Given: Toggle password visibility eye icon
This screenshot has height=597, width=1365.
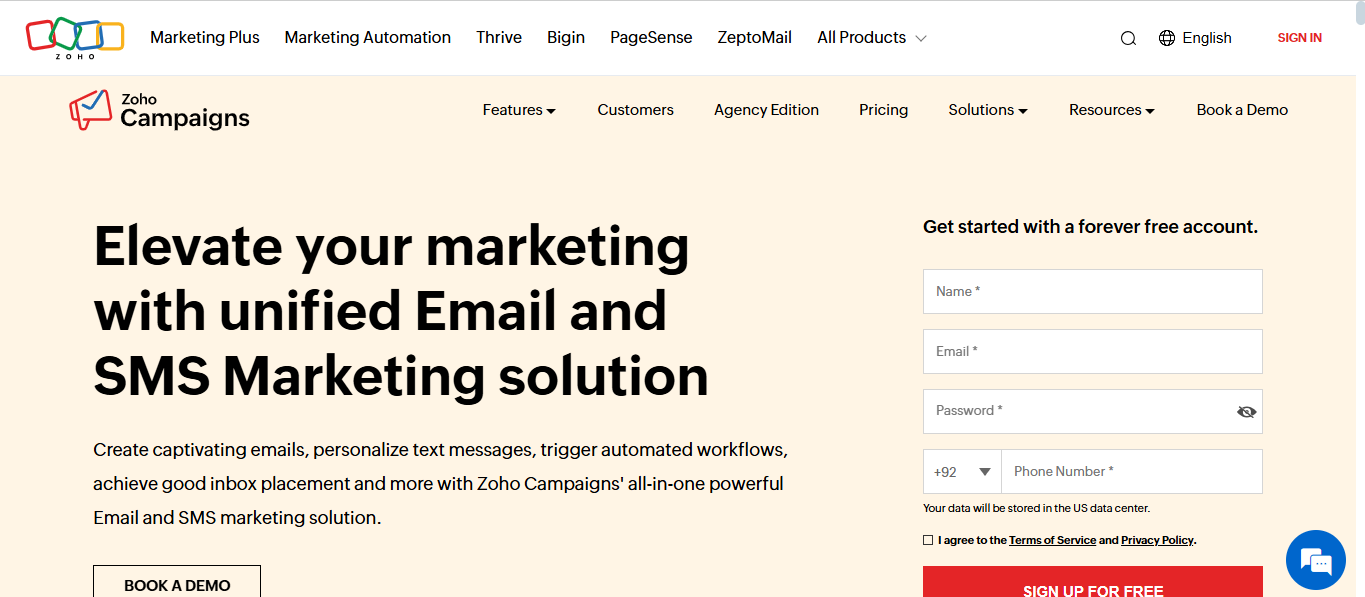Looking at the screenshot, I should coord(1246,411).
